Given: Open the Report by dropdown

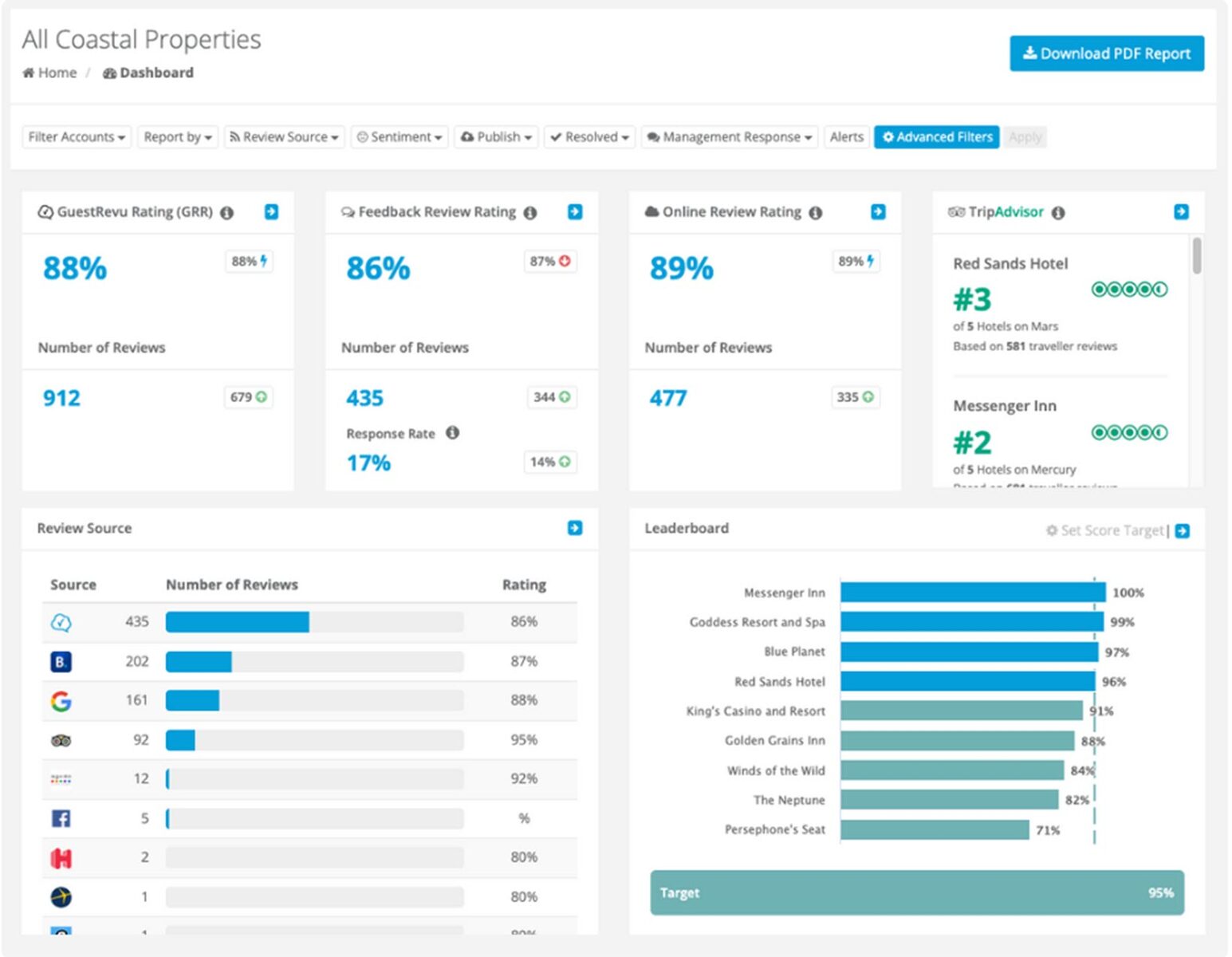Looking at the screenshot, I should (x=177, y=137).
